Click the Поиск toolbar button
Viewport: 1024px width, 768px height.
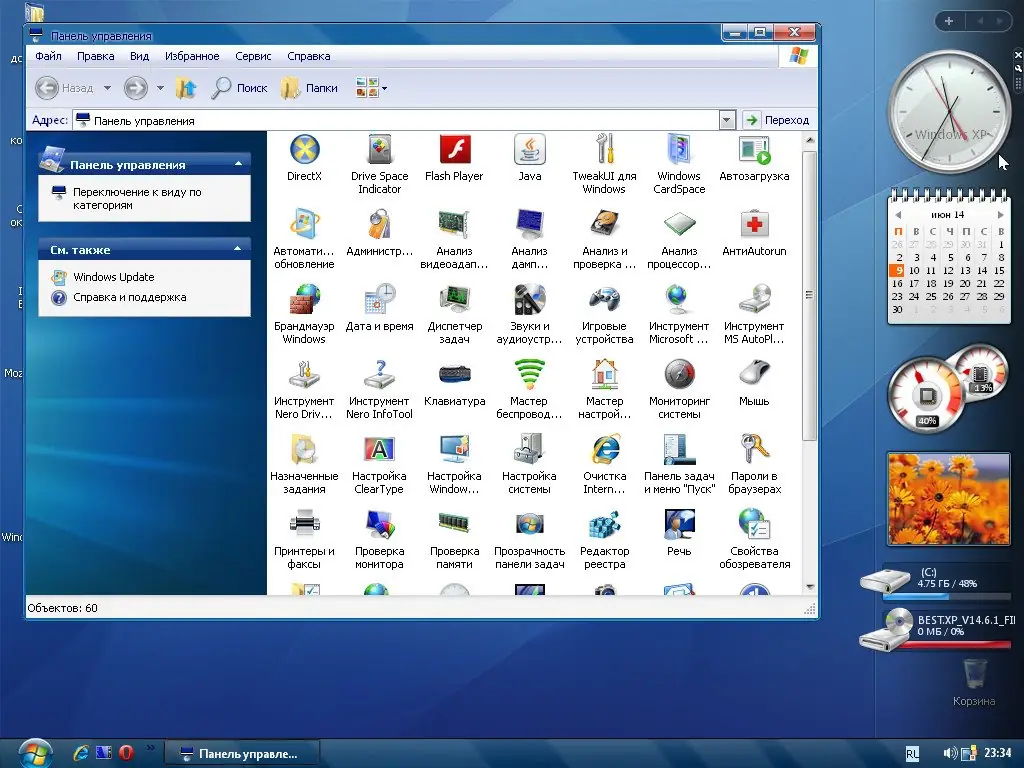tap(240, 88)
